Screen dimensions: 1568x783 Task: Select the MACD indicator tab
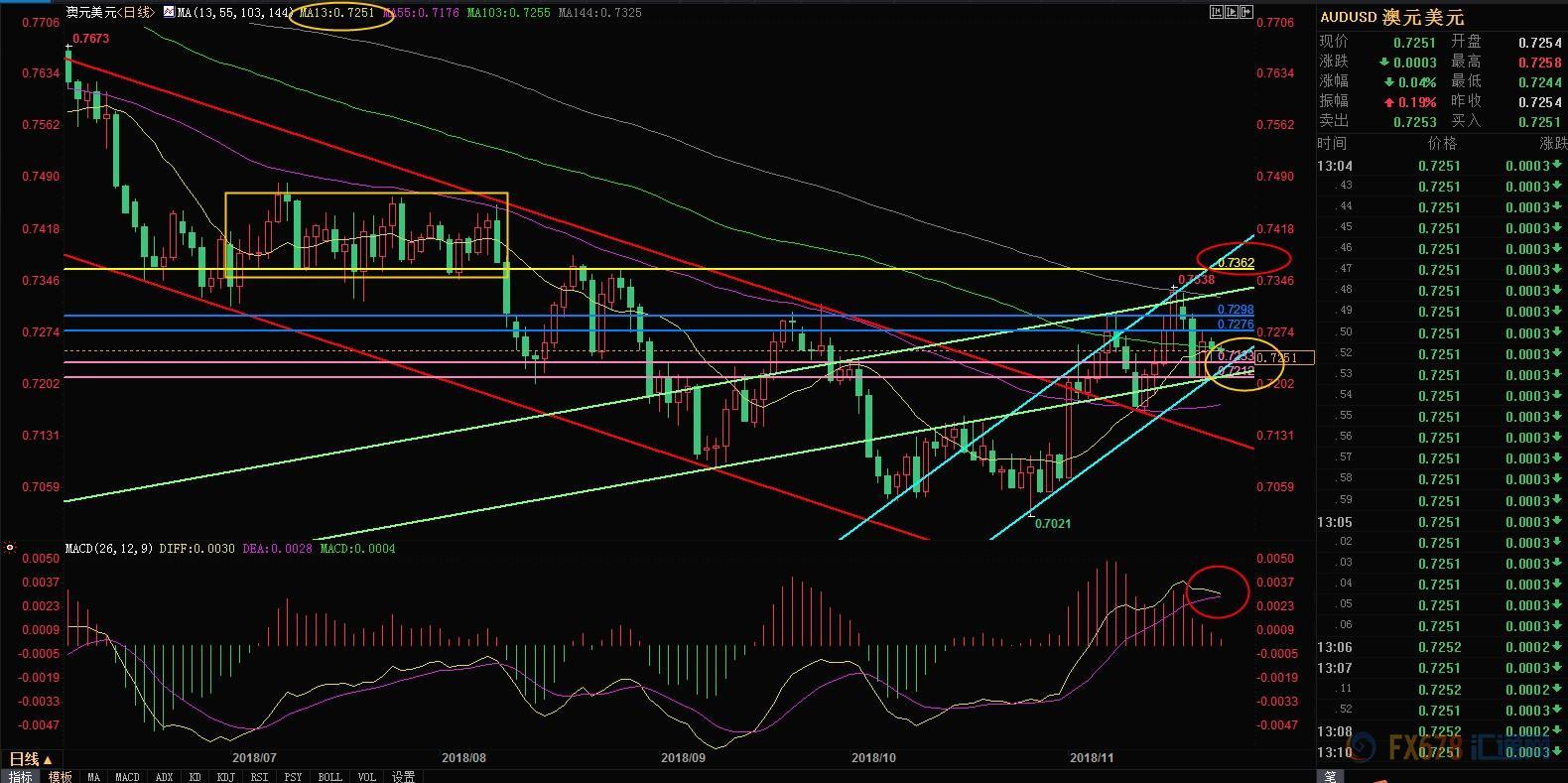pos(127,776)
